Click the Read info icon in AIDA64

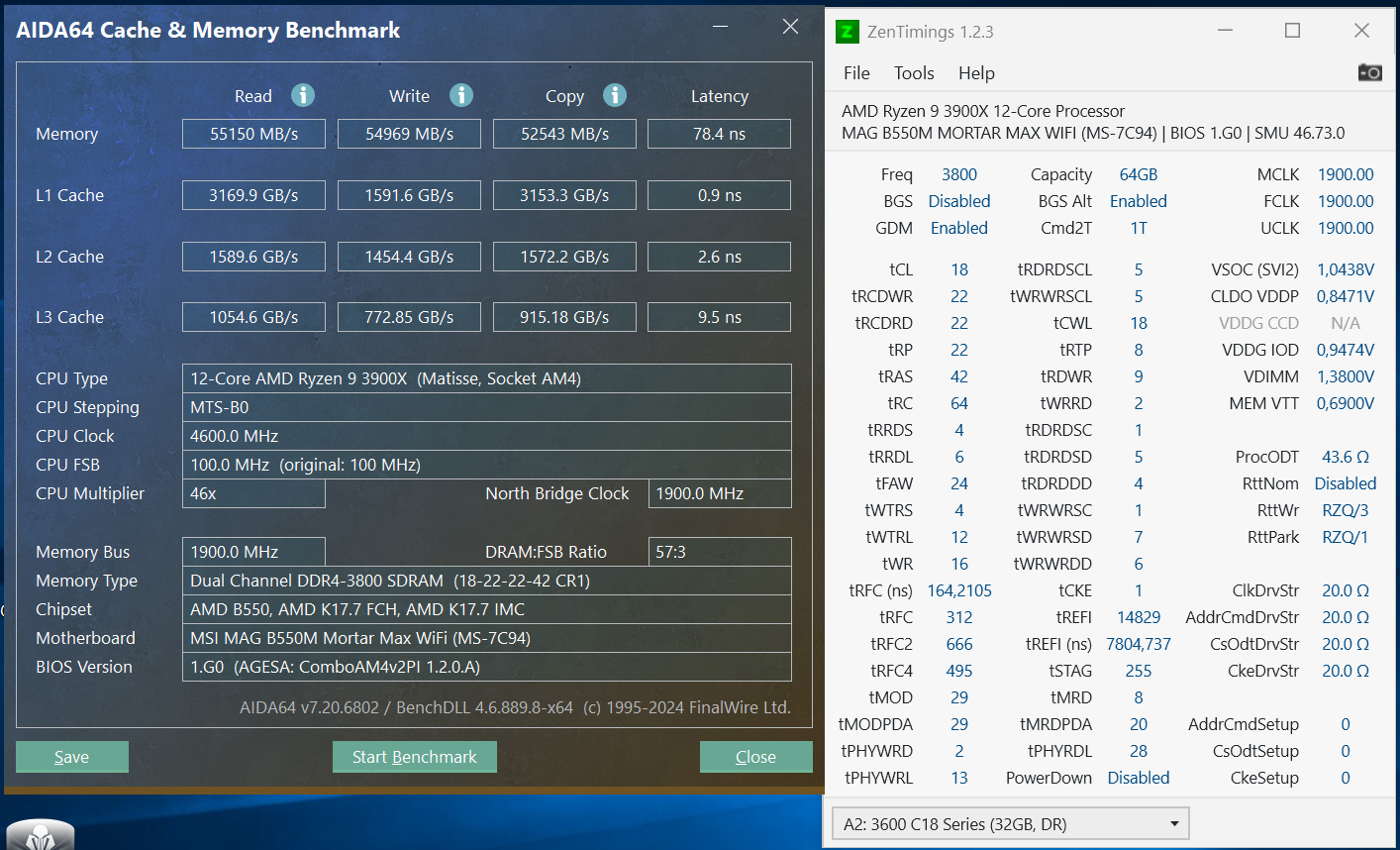[x=303, y=95]
